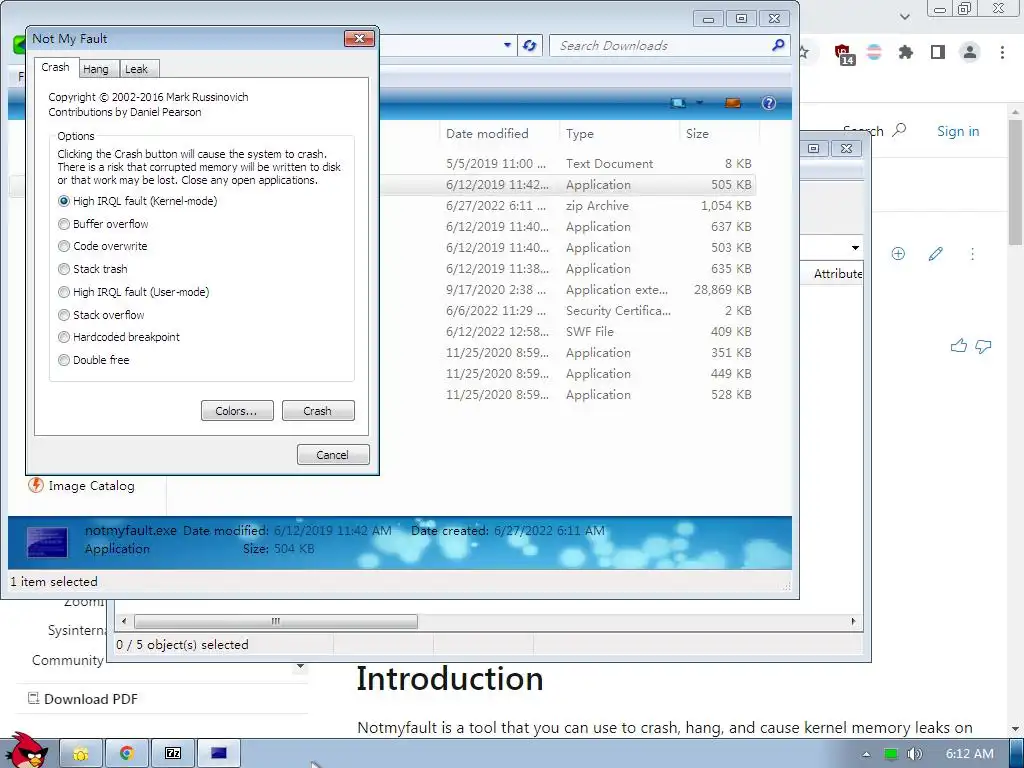Screen dimensions: 1024x768
Task: Click the thumbs up feedback icon
Action: pos(959,346)
